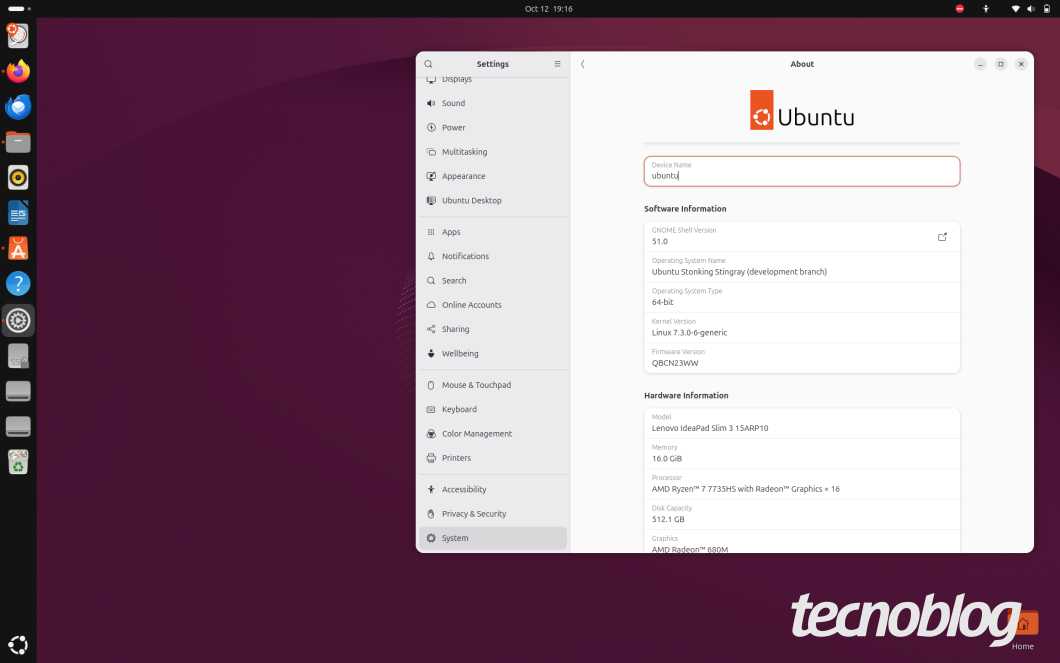The image size is (1060, 663).
Task: Click the Sound speaker icon in sidebar
Action: pyautogui.click(x=431, y=103)
